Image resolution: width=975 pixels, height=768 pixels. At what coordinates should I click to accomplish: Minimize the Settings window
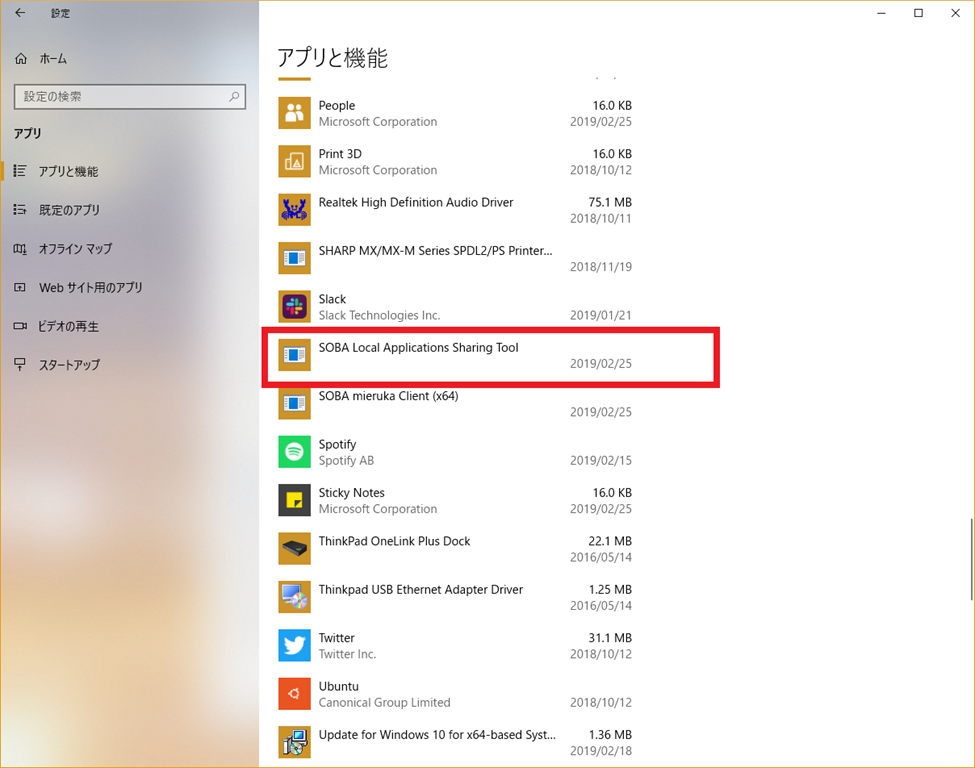881,13
